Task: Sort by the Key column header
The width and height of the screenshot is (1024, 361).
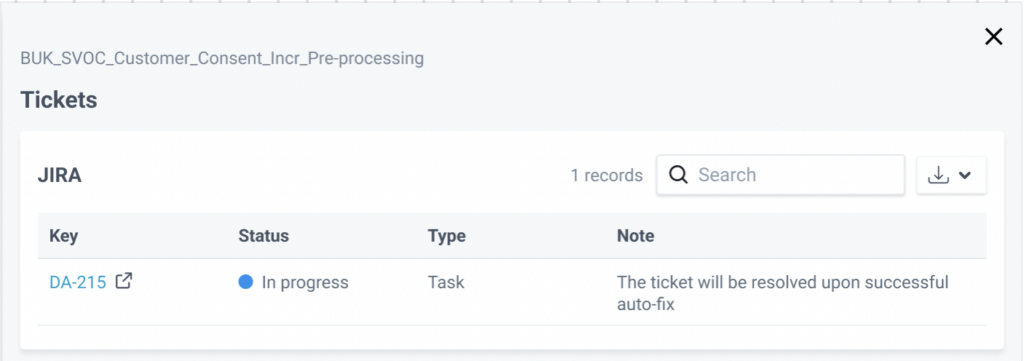Action: 63,236
